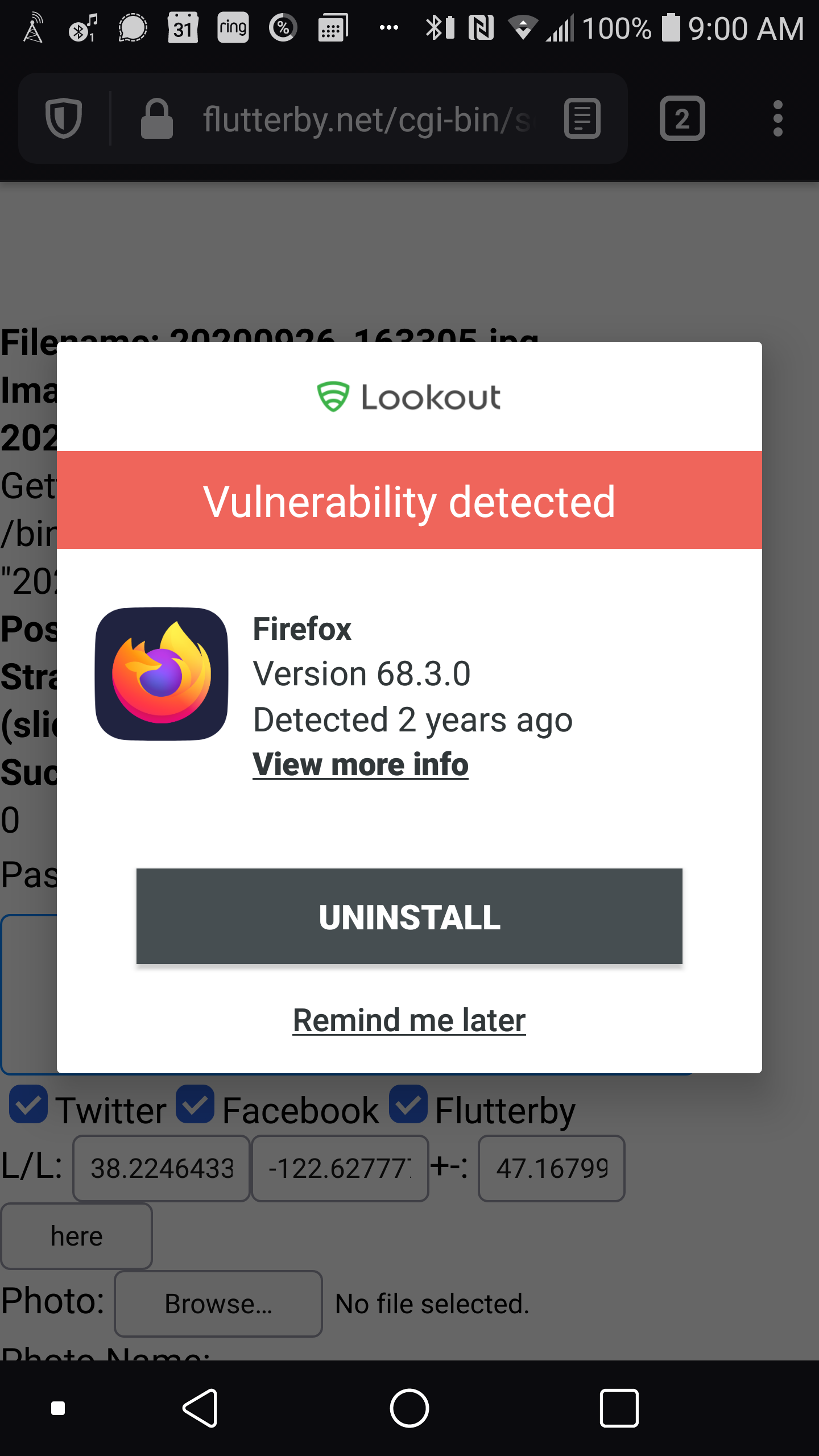Open recent apps with the square button
The image size is (819, 1456).
pos(619,1408)
